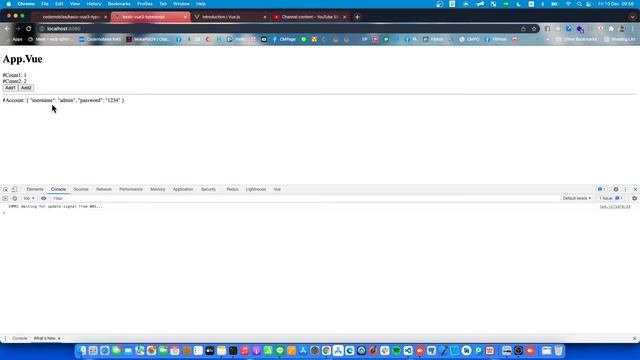Open Chrome File menu
Image resolution: width=640 pixels, height=360 pixels.
[x=45, y=4]
